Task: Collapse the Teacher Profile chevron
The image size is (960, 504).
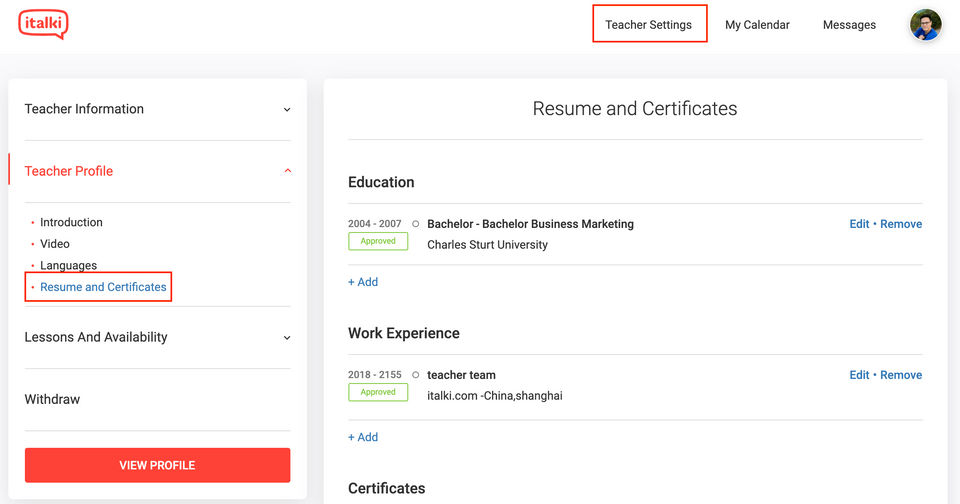Action: 287,171
